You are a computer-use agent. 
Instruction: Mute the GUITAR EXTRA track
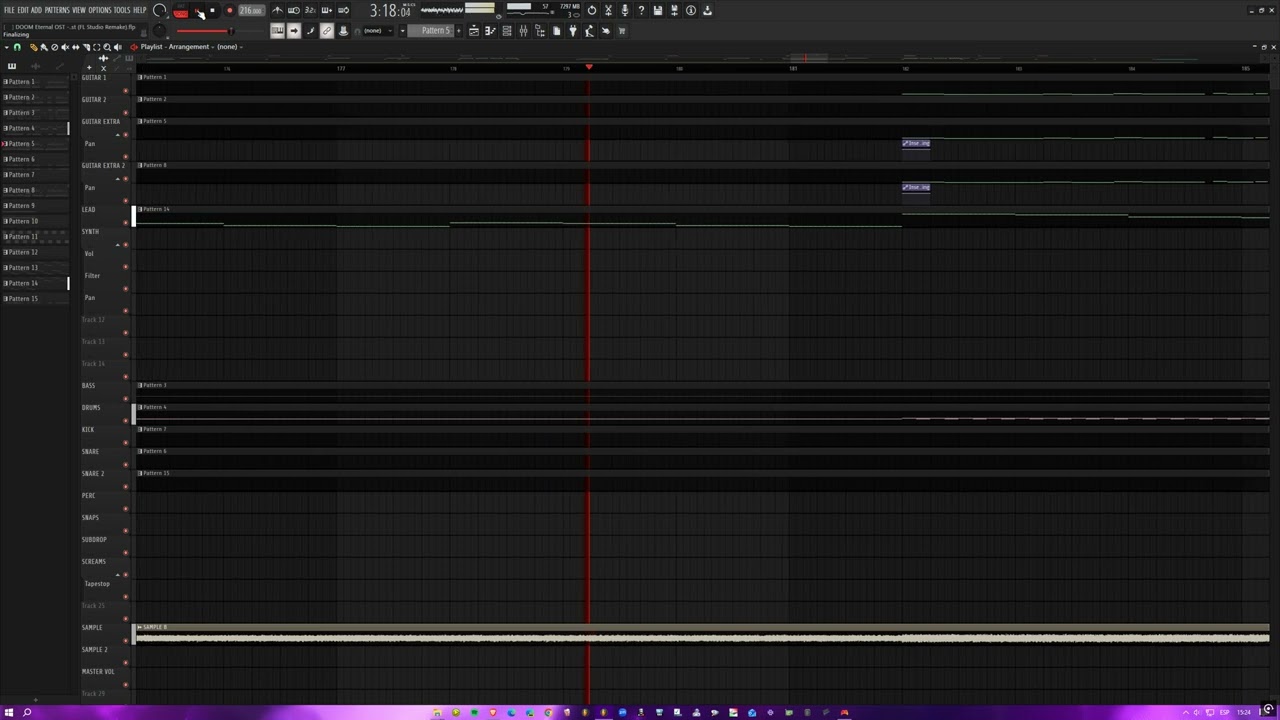point(125,134)
